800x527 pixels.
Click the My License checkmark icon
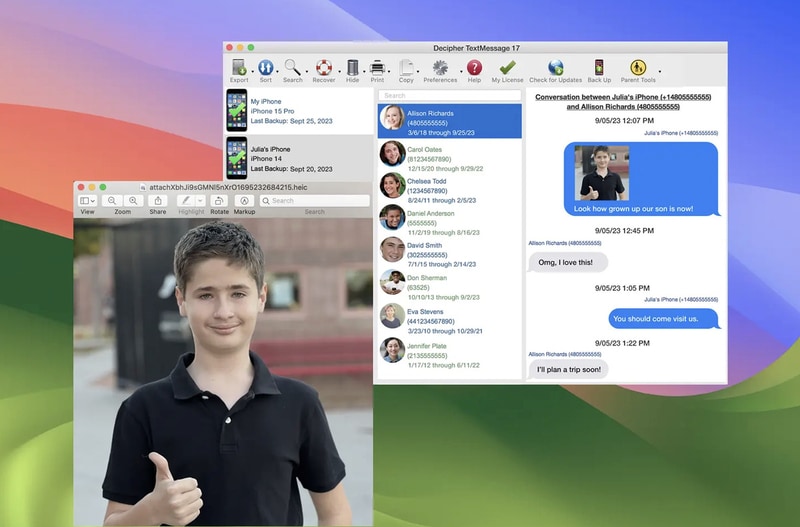507,67
